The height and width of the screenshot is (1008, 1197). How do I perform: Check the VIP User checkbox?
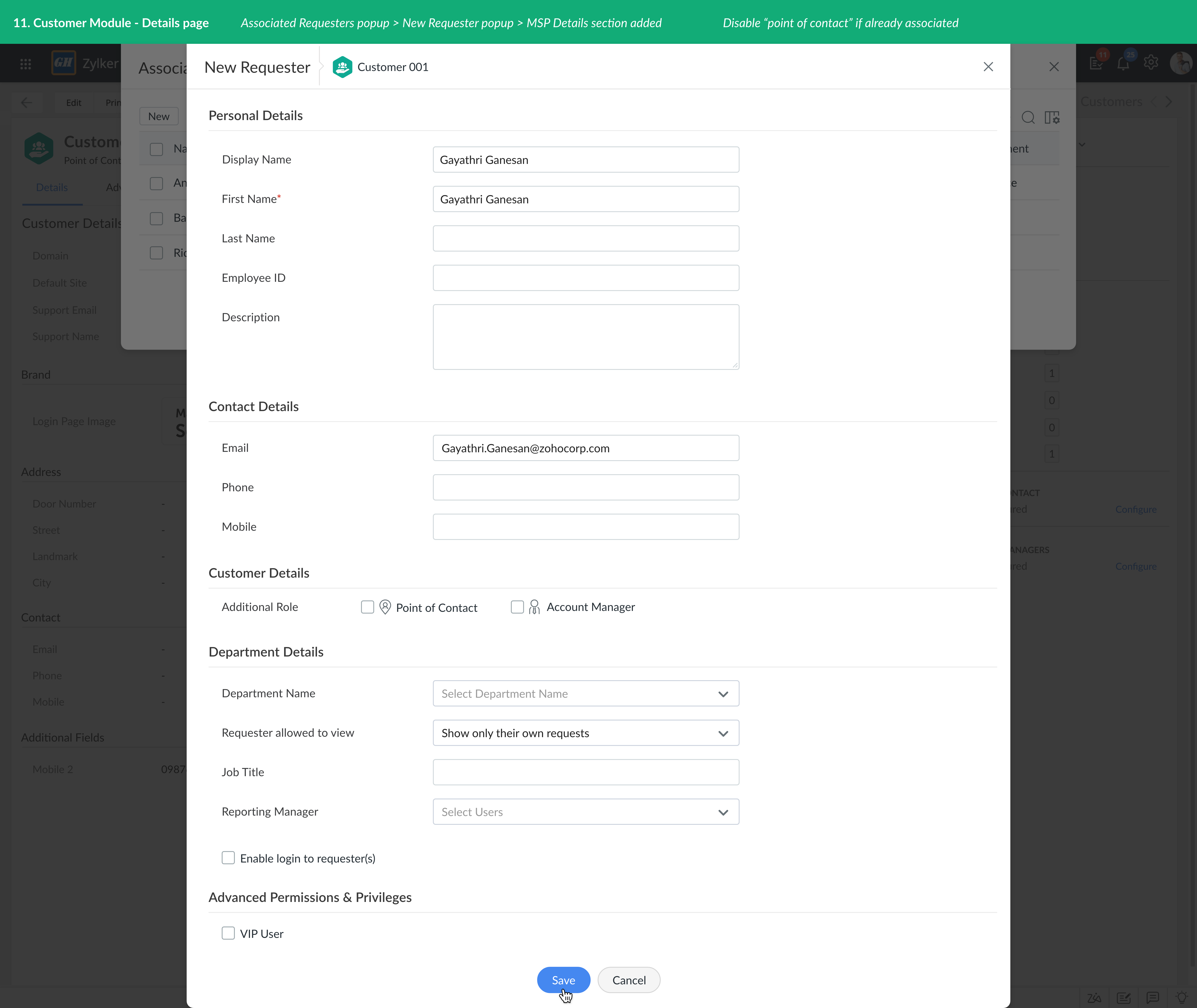(228, 933)
